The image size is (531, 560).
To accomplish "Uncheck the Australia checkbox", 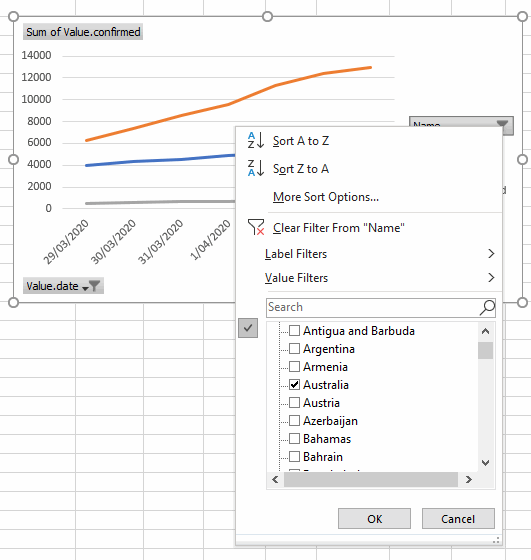I will coord(294,384).
